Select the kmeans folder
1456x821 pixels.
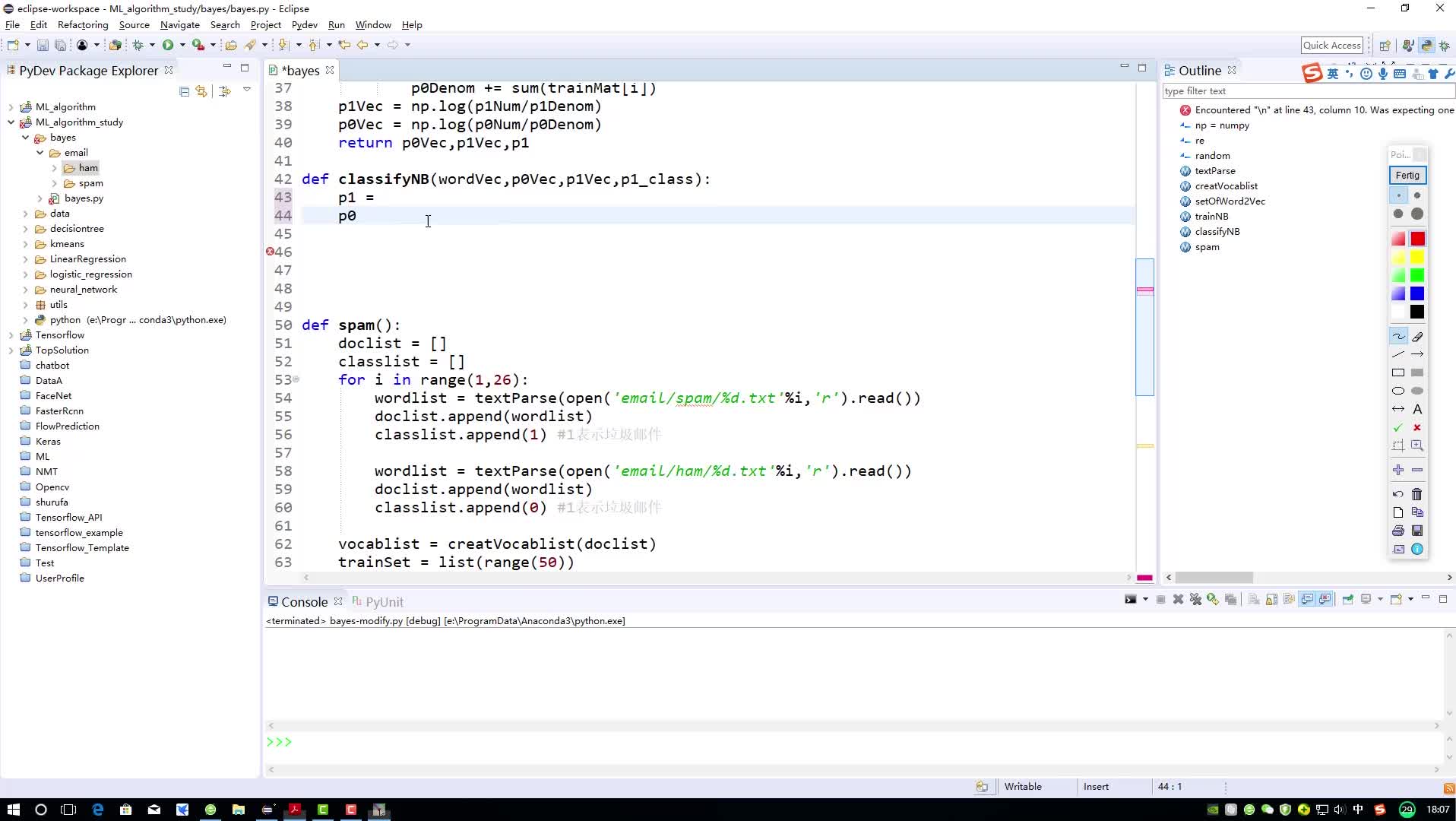pos(67,244)
